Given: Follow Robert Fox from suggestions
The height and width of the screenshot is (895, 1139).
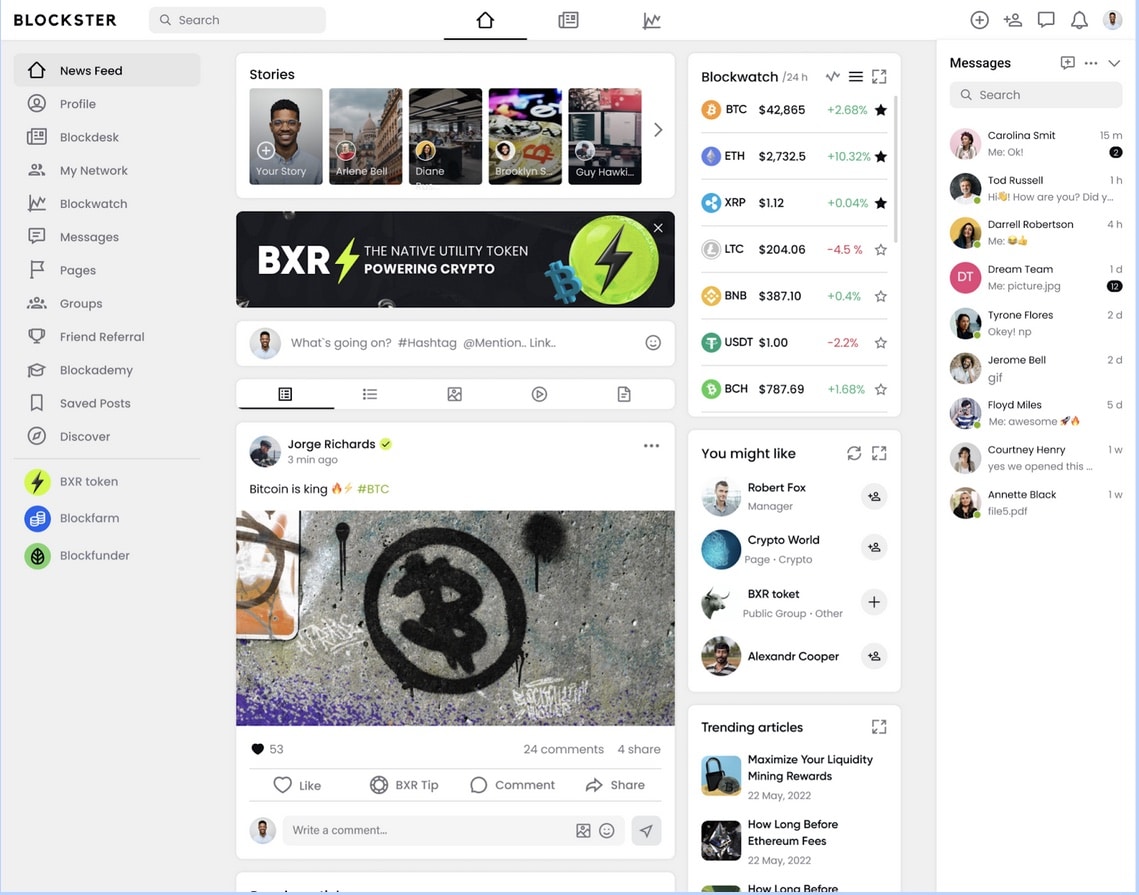Looking at the screenshot, I should pyautogui.click(x=874, y=496).
